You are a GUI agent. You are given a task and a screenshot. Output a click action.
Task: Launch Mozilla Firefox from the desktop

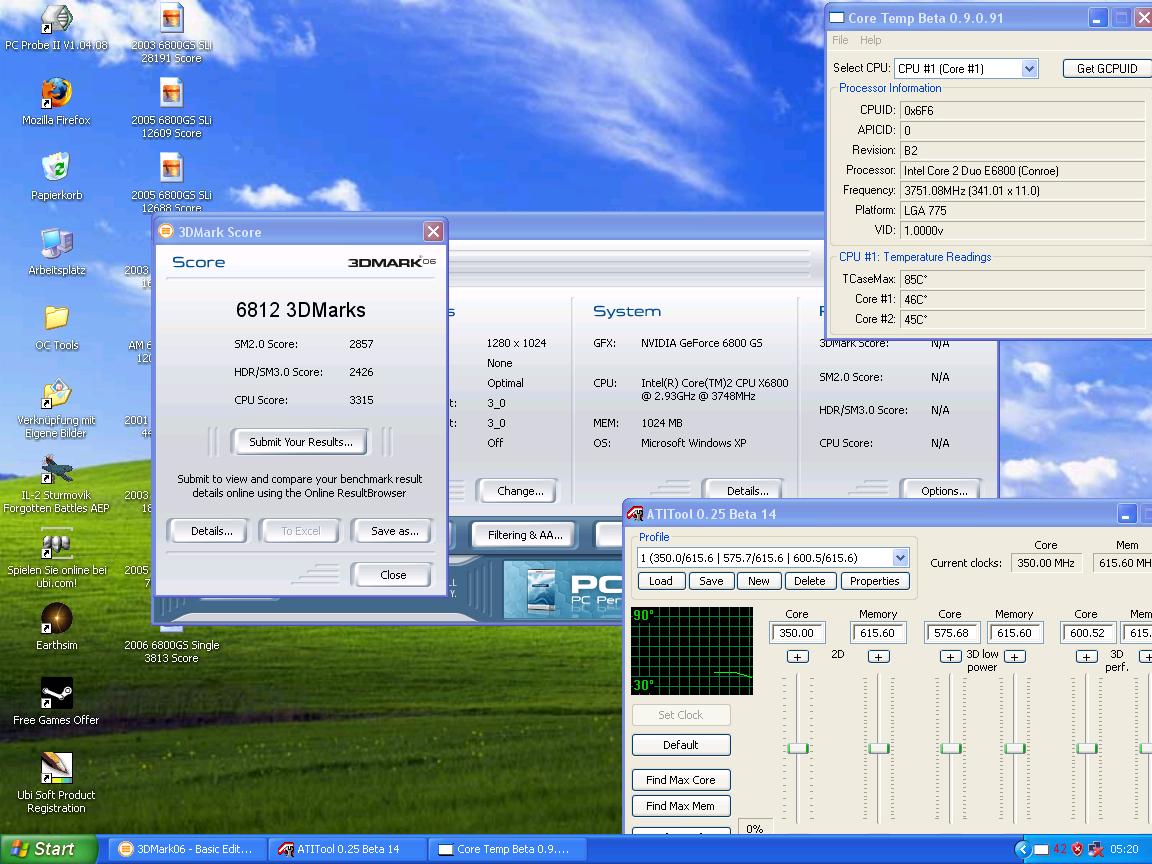pyautogui.click(x=56, y=101)
